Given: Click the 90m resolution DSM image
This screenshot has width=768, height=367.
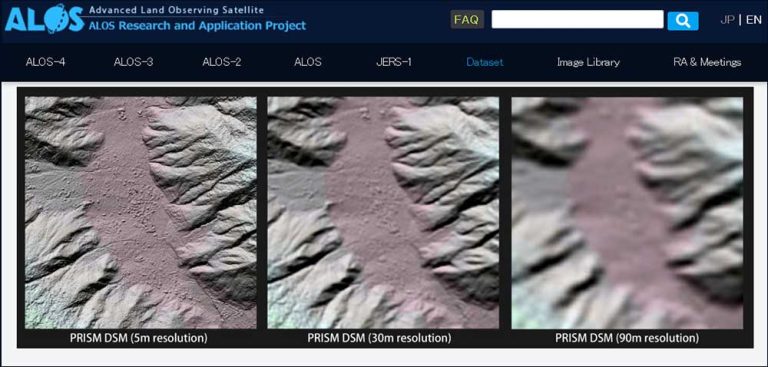Looking at the screenshot, I should [627, 213].
